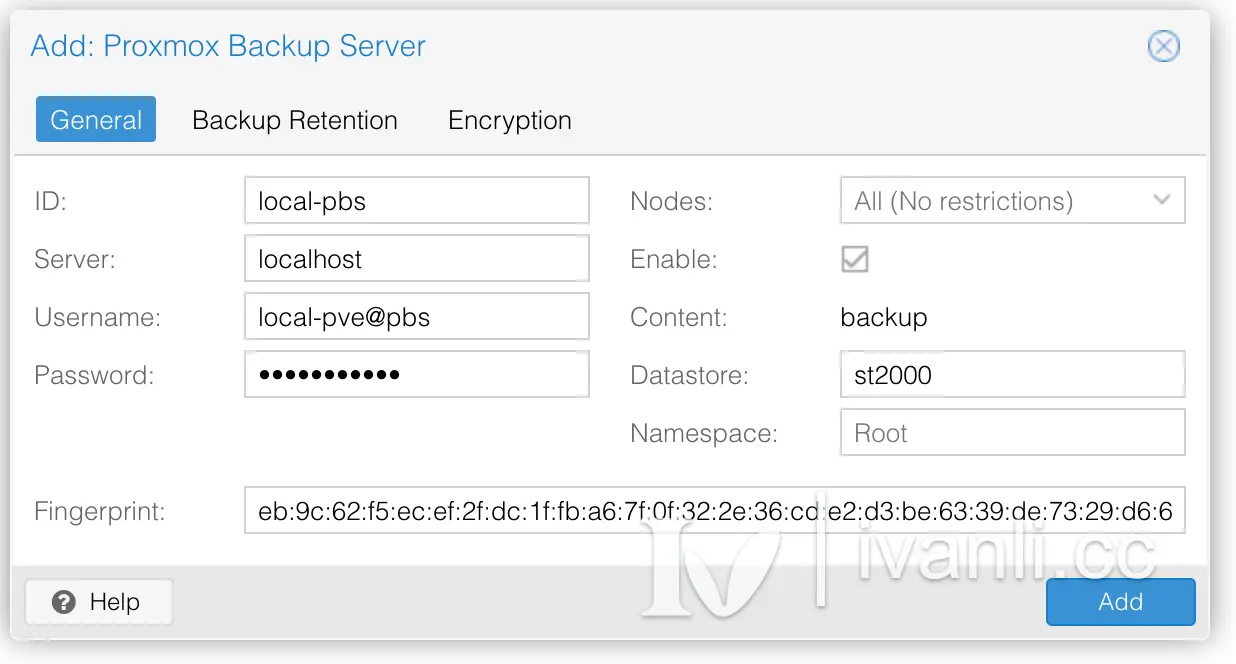The height and width of the screenshot is (664, 1236).
Task: Open the All (No restrictions) combo box
Action: coord(1013,200)
